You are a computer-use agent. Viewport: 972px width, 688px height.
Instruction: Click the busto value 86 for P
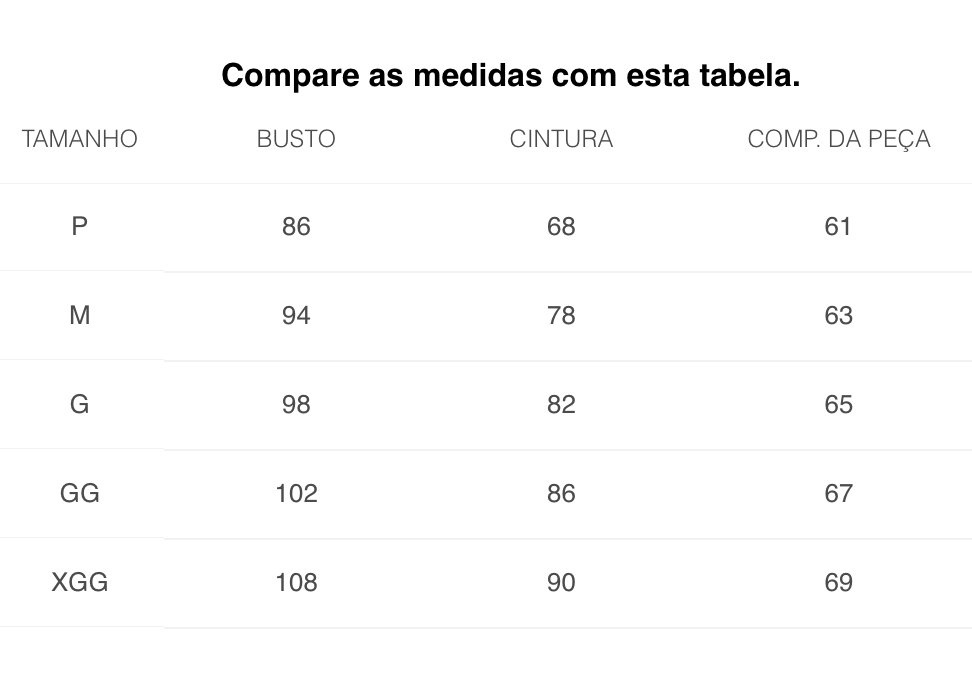coord(296,226)
